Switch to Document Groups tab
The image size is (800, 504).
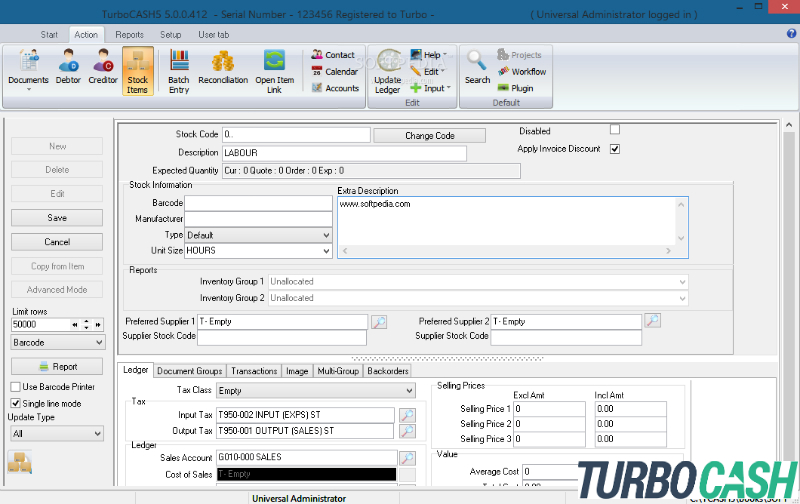click(189, 371)
